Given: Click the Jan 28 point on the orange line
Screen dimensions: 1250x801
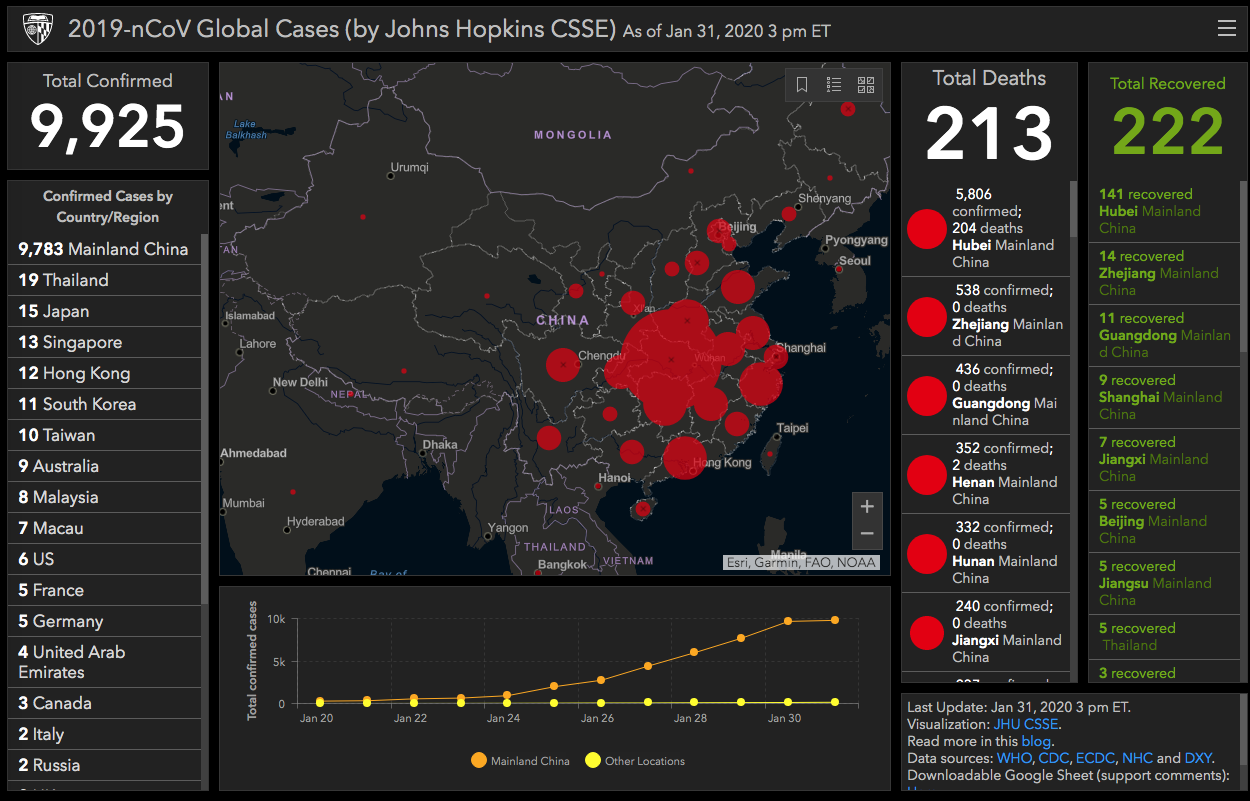Looking at the screenshot, I should click(x=694, y=652).
